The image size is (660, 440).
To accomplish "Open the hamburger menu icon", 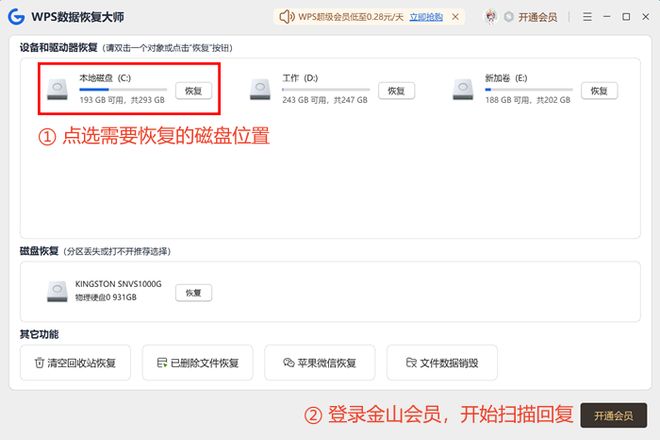I will pyautogui.click(x=587, y=17).
